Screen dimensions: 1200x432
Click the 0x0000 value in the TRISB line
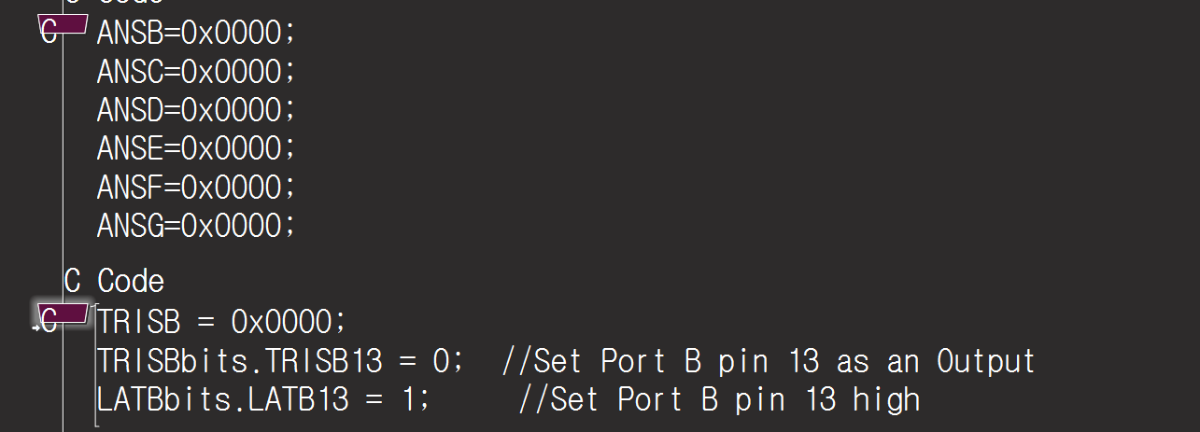tap(282, 322)
